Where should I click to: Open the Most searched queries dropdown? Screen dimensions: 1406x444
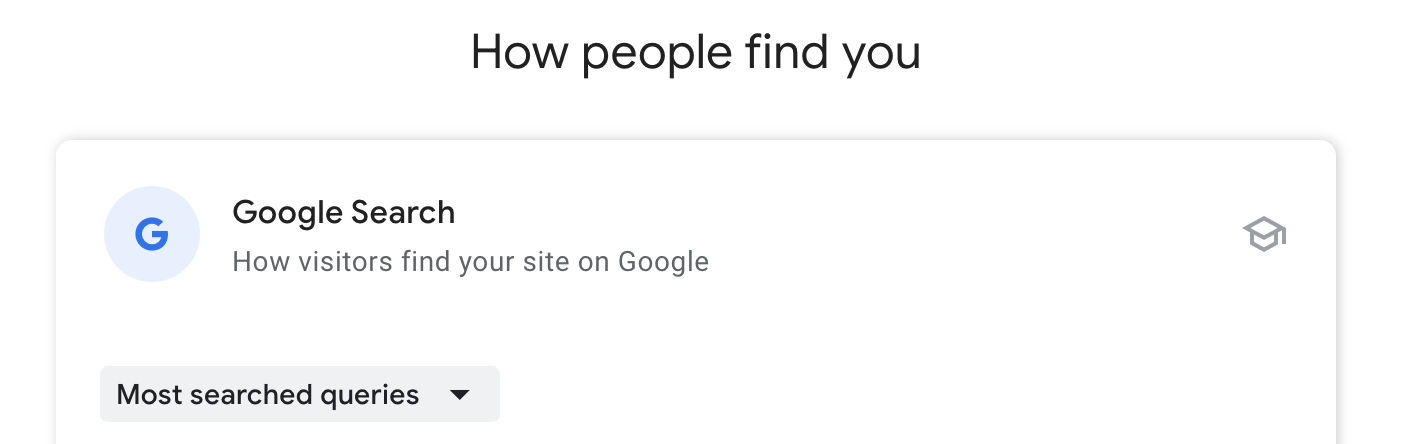coord(299,394)
